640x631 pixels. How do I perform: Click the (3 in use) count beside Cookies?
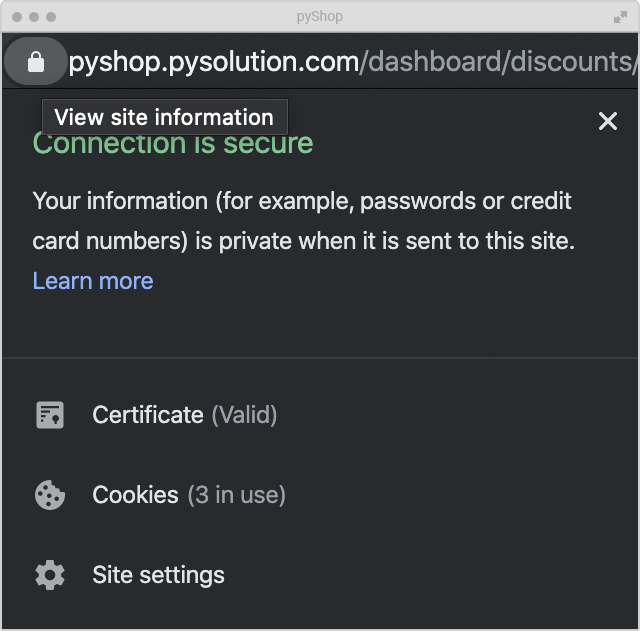pos(236,495)
